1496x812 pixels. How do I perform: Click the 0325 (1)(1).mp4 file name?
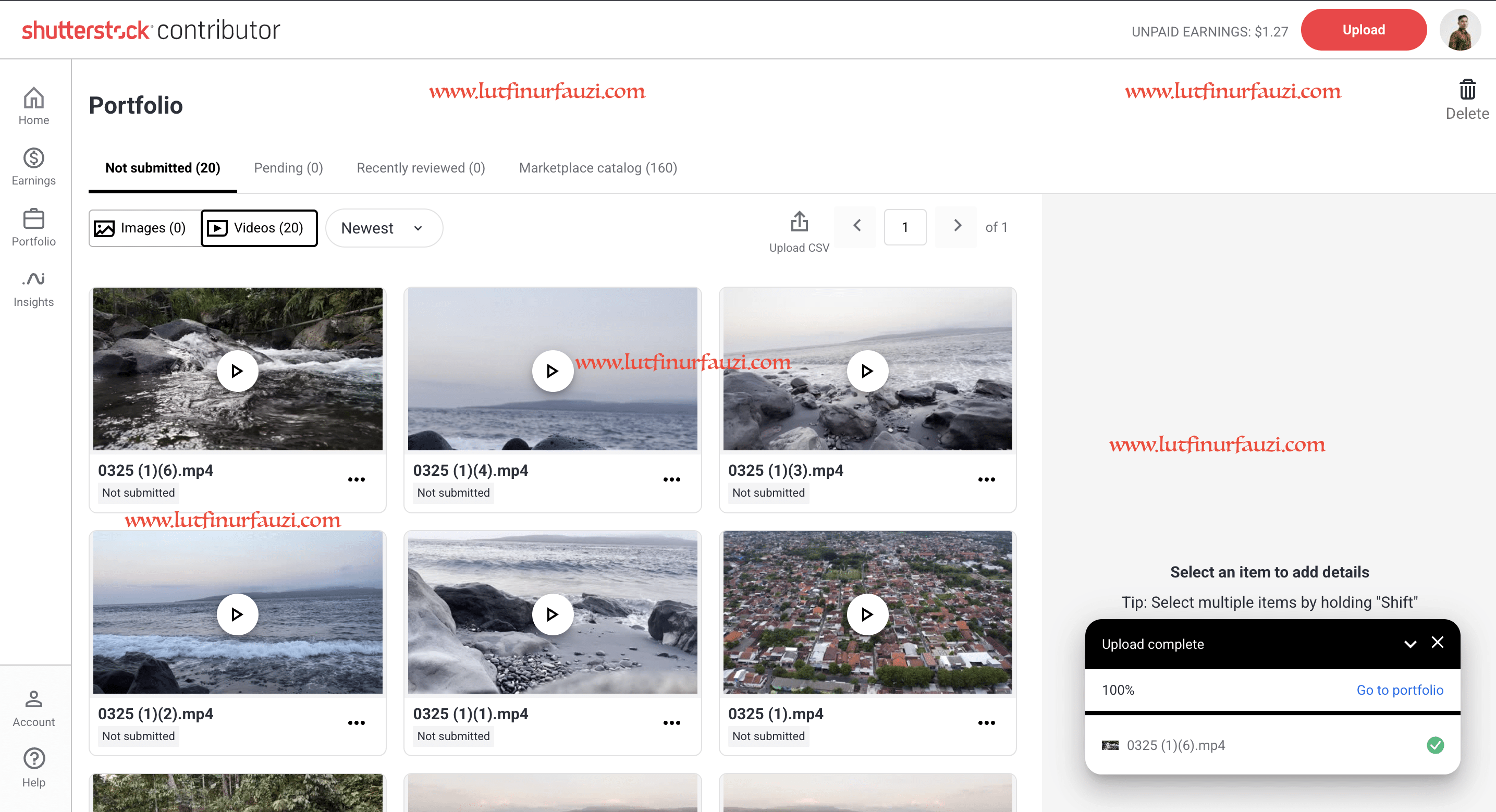[470, 714]
